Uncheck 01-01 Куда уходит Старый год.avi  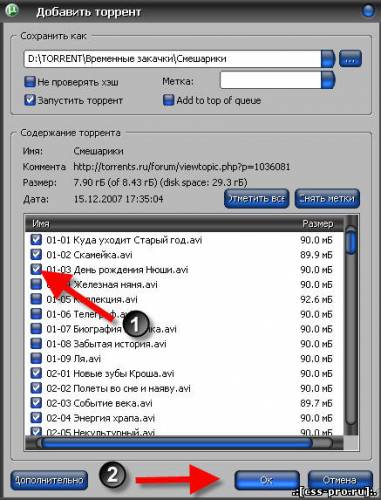click(36, 240)
